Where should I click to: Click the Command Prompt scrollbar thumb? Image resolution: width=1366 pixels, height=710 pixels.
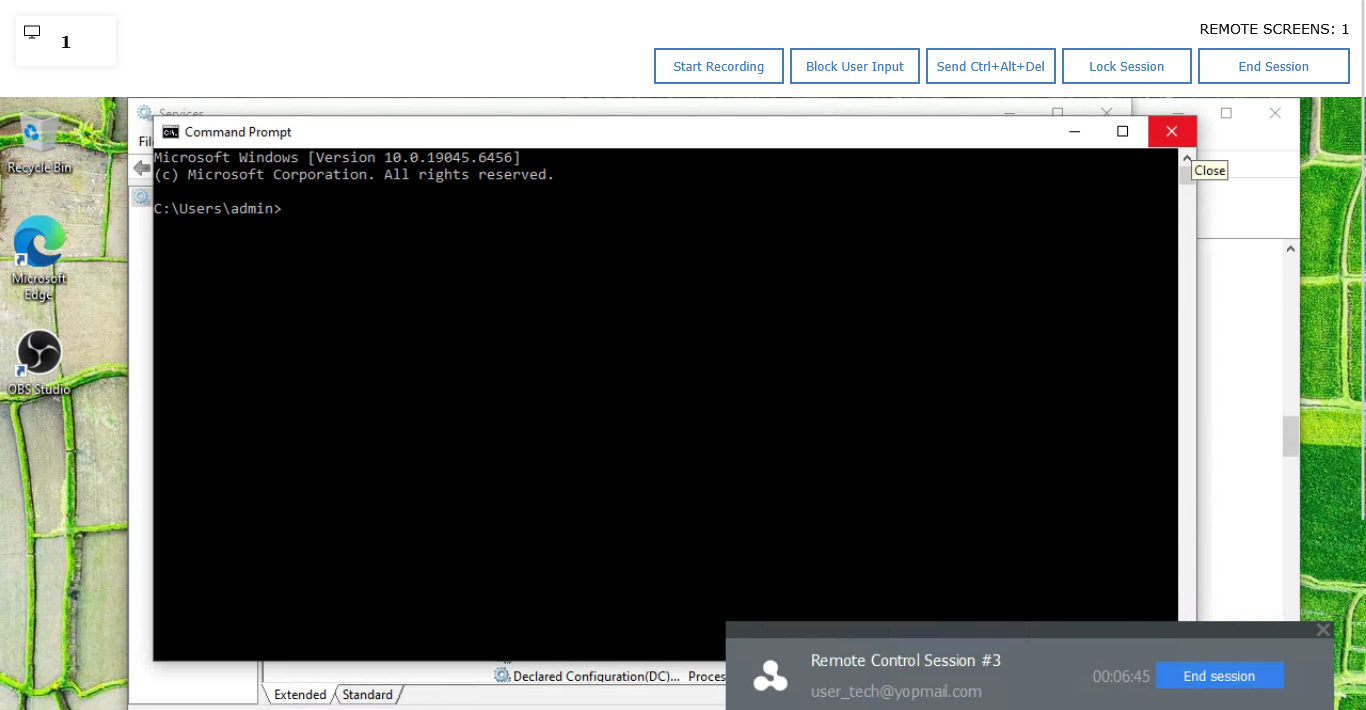click(1187, 175)
